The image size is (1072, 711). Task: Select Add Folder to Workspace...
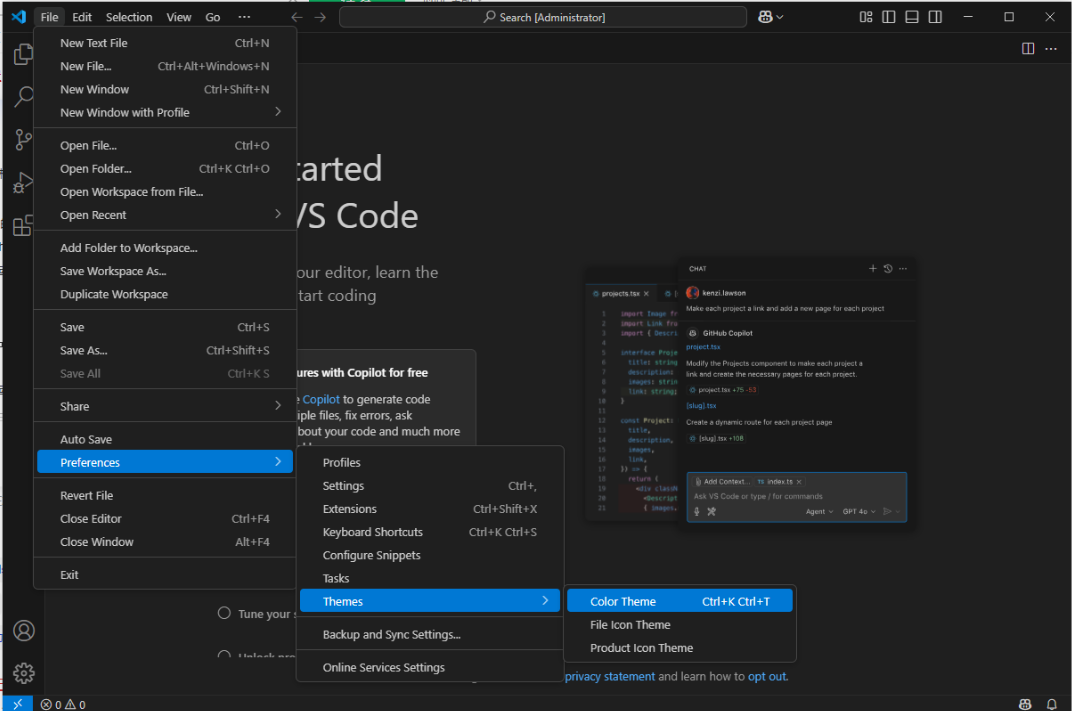pyautogui.click(x=165, y=248)
